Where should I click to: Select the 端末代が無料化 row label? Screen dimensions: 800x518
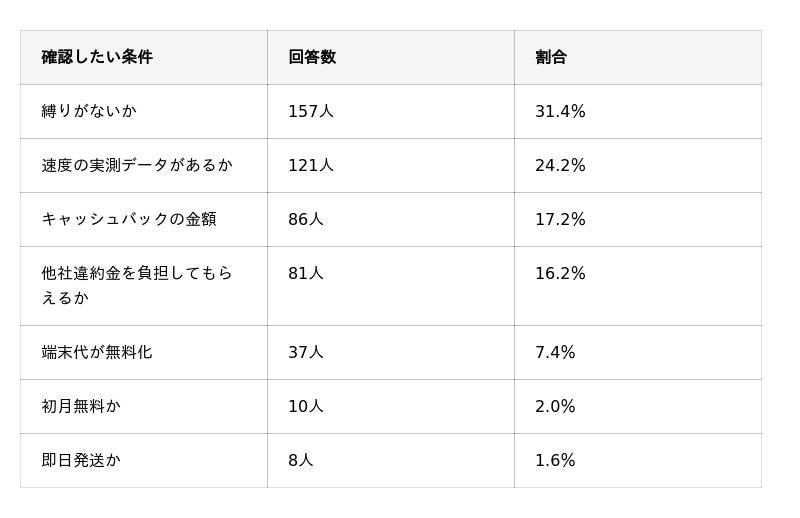pyautogui.click(x=97, y=352)
